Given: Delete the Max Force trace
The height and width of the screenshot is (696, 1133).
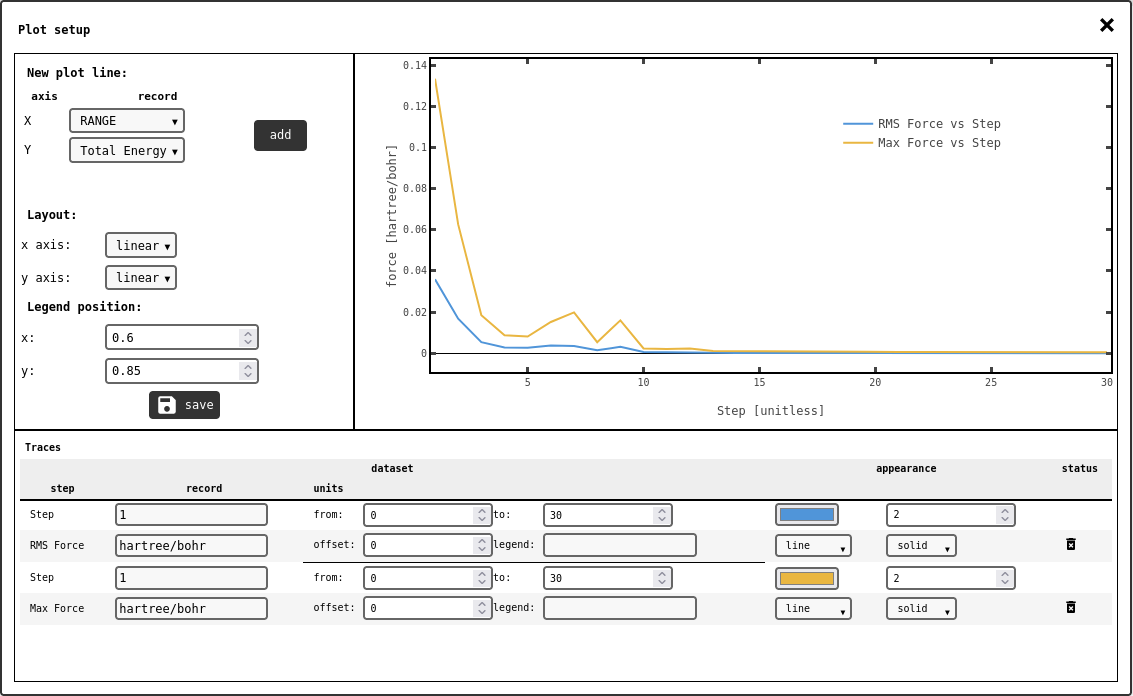Looking at the screenshot, I should (1070, 607).
